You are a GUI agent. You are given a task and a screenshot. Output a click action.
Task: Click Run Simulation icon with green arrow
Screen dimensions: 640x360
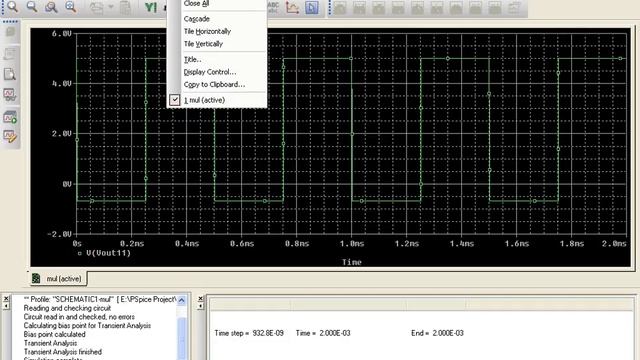coord(10,117)
